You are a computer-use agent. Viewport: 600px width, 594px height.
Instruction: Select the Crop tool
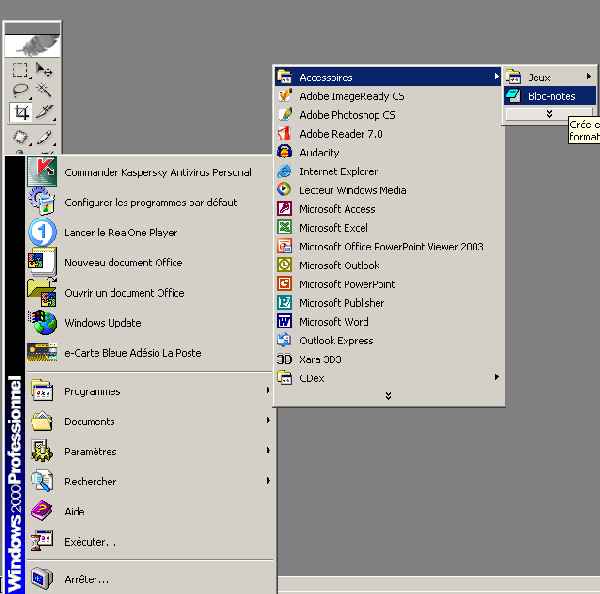coord(21,113)
